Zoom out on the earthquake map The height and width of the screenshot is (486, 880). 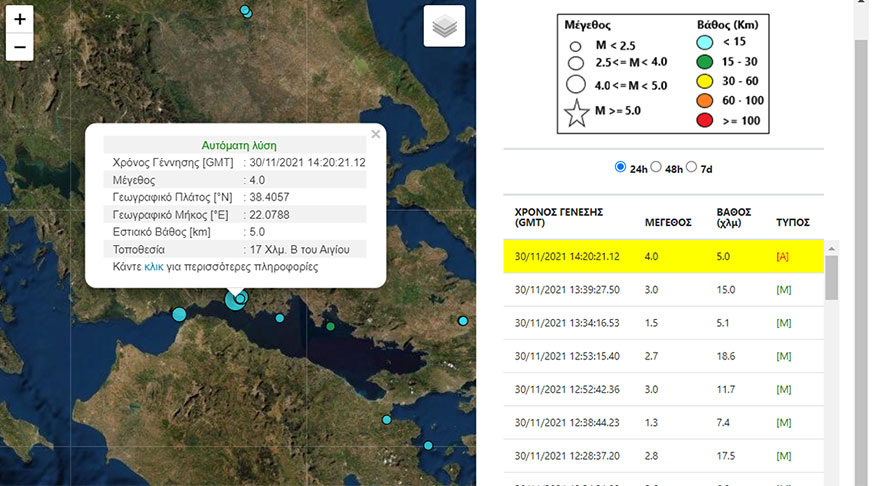pyautogui.click(x=20, y=46)
